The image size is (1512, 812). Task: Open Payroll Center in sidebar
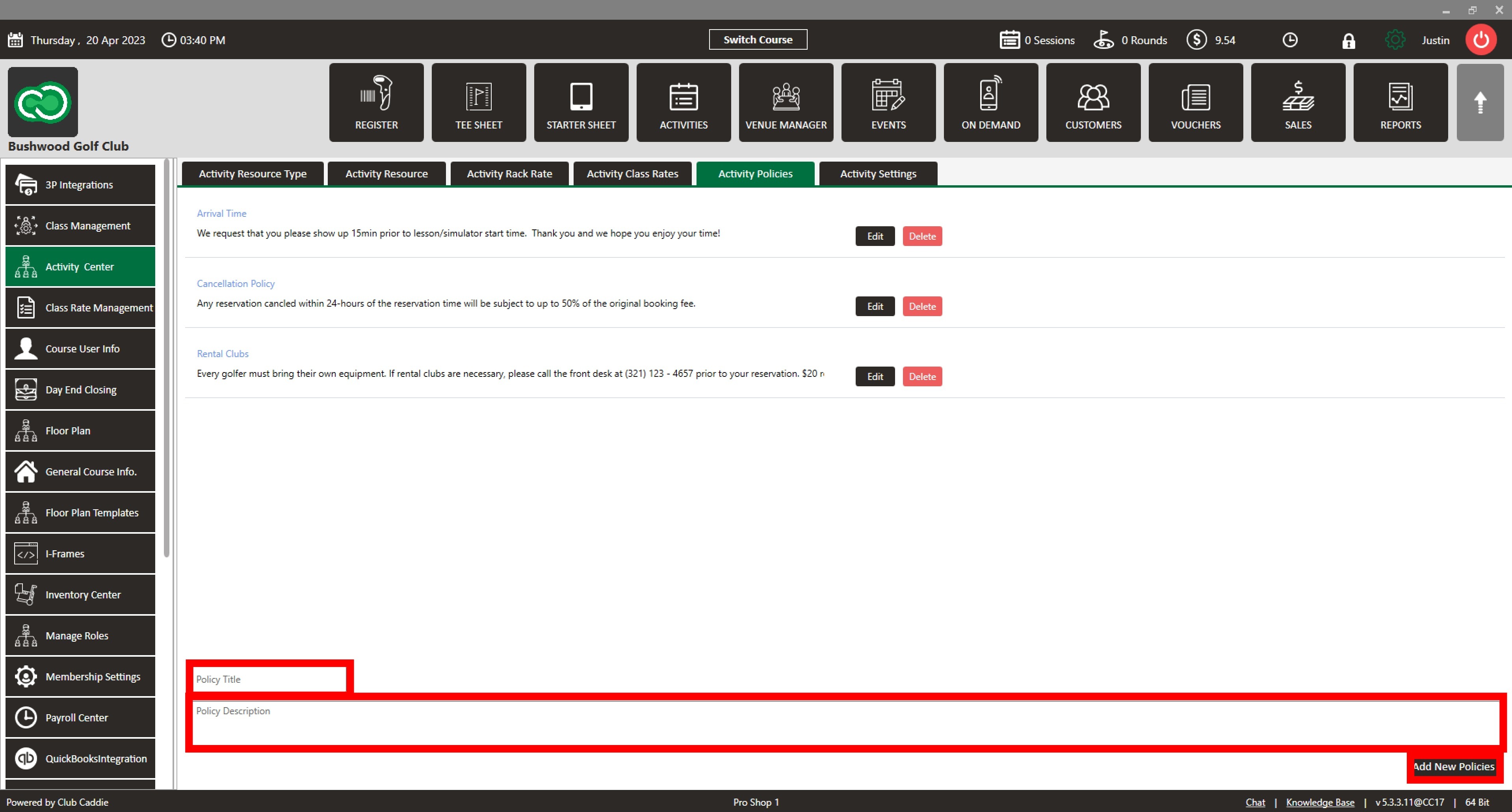point(80,717)
